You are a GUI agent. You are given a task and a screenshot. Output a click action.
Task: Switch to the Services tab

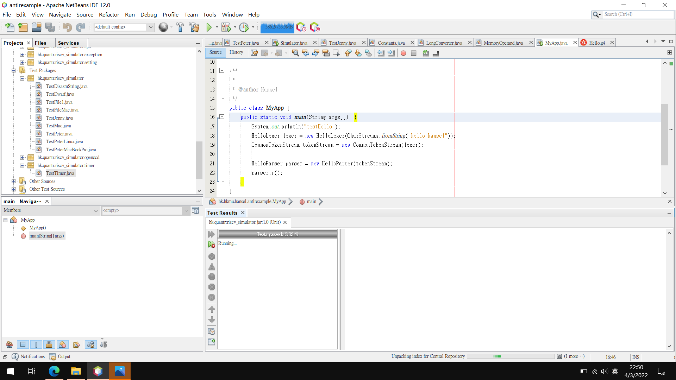[x=68, y=43]
